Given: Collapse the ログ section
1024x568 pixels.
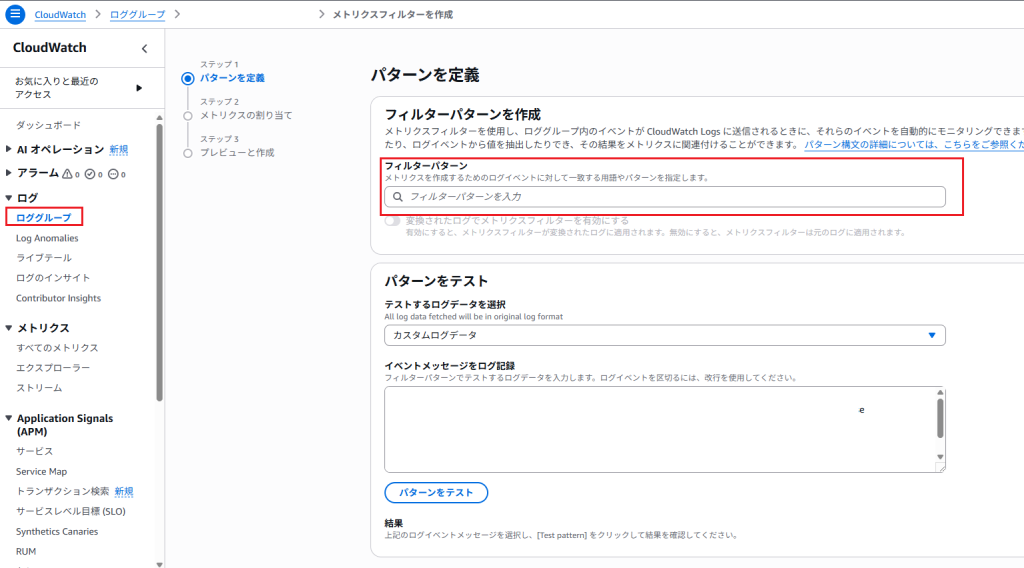Looking at the screenshot, I should (8, 198).
